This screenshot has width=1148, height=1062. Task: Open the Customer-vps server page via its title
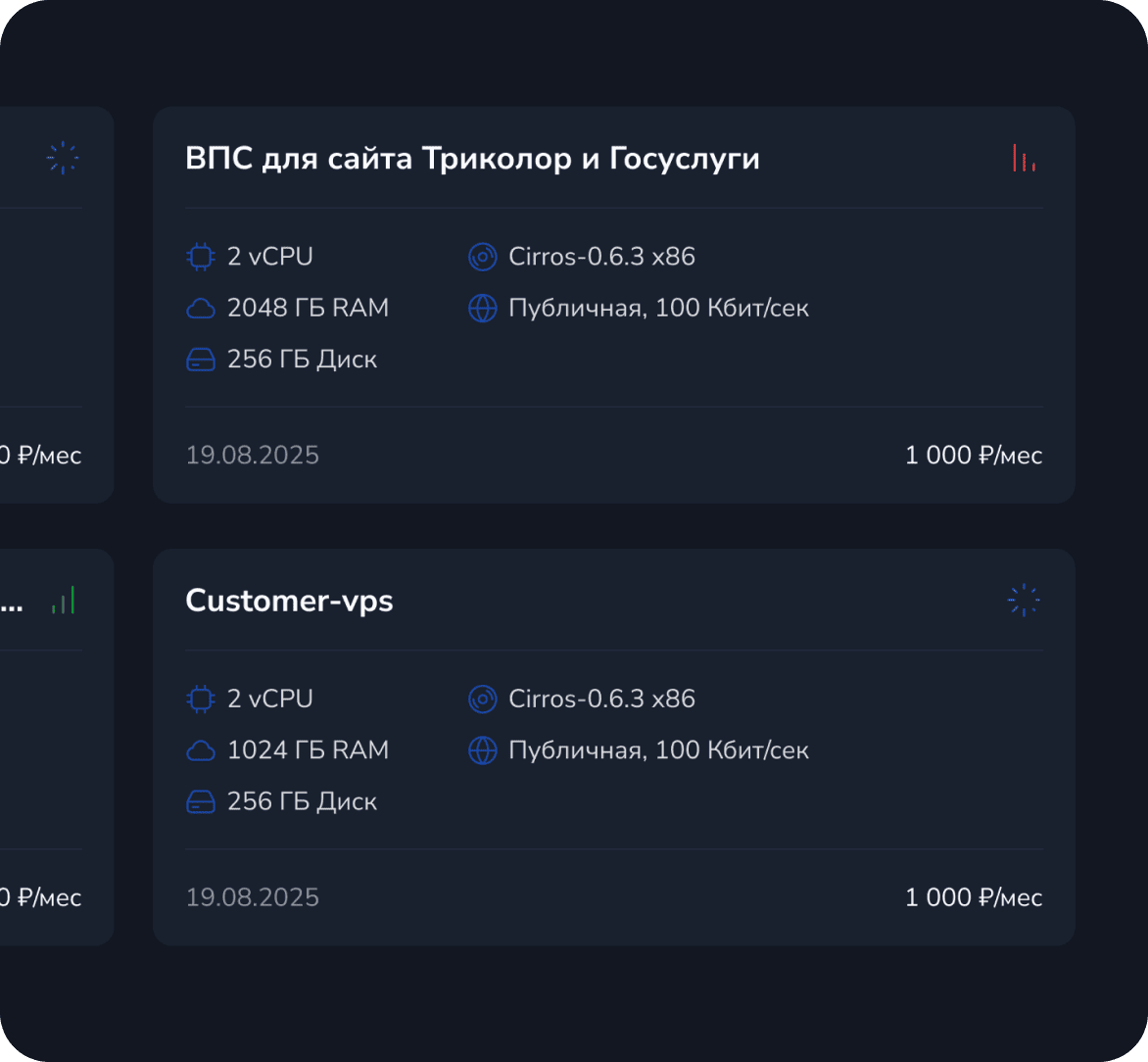289,601
